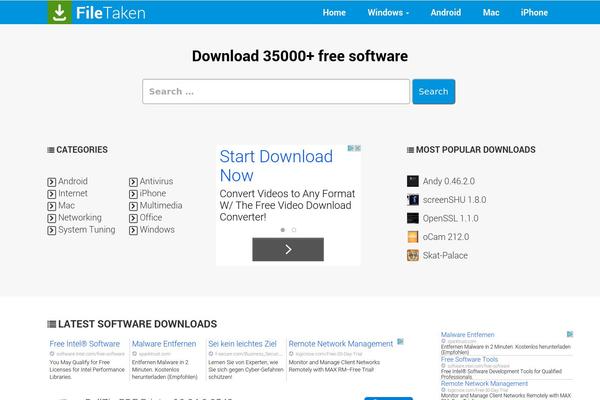
Task: Open the Windows category link
Action: pyautogui.click(x=157, y=230)
